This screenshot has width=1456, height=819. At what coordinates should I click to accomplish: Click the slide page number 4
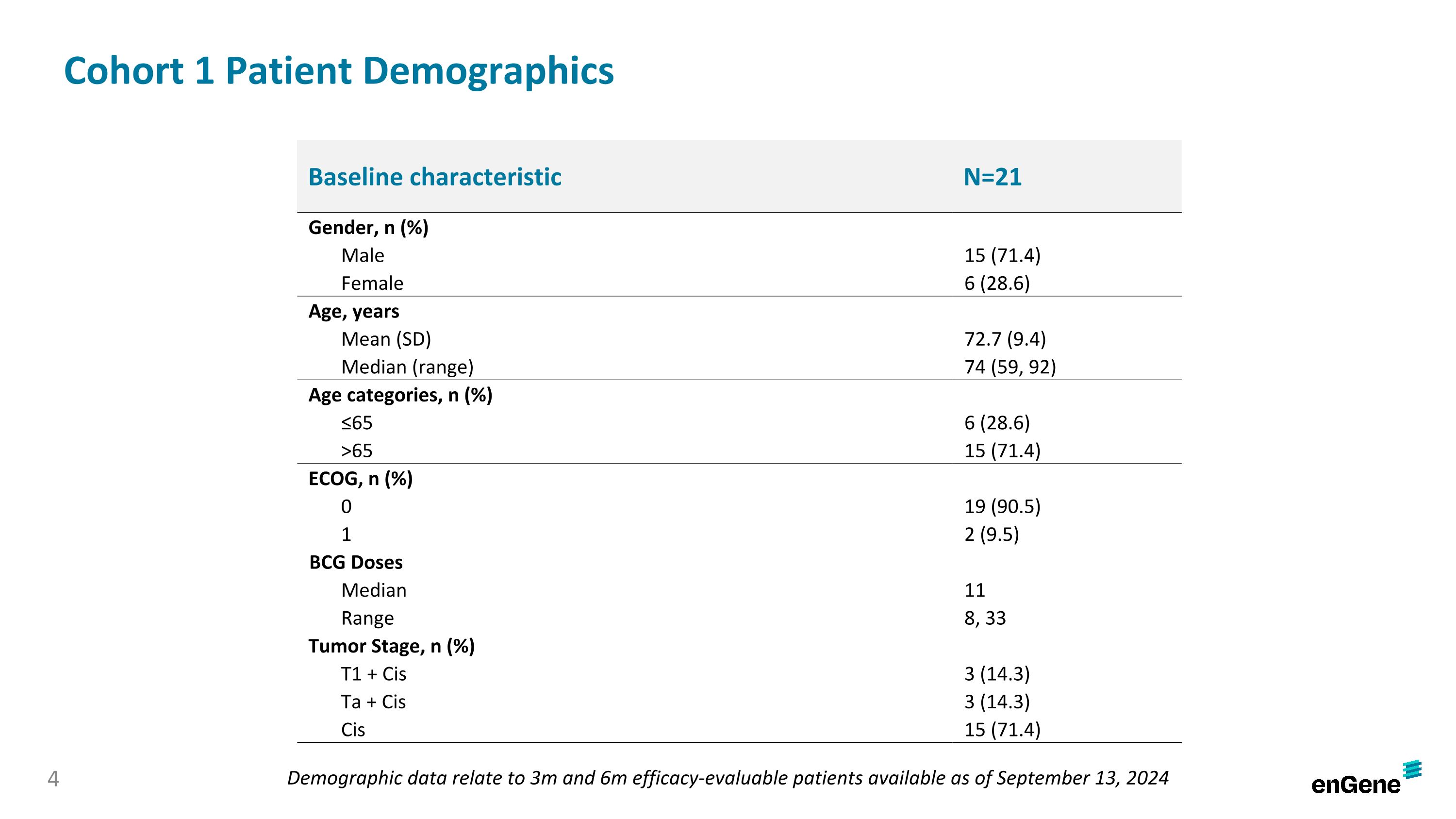pos(53,779)
